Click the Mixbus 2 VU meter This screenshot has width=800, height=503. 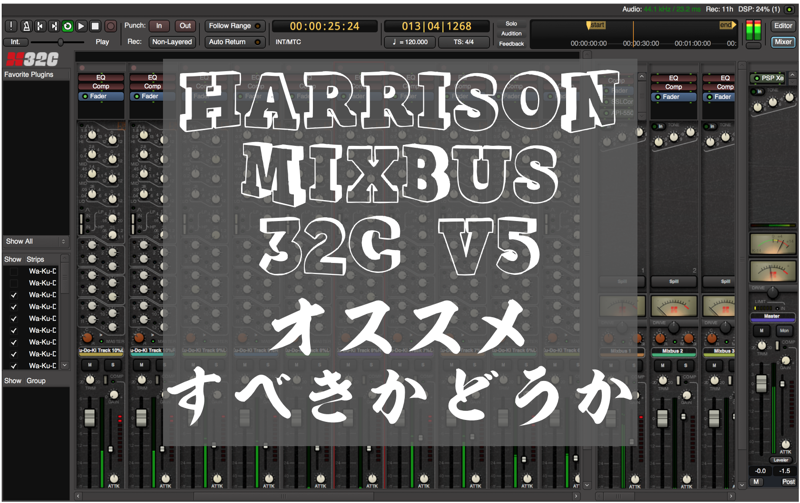click(x=674, y=306)
